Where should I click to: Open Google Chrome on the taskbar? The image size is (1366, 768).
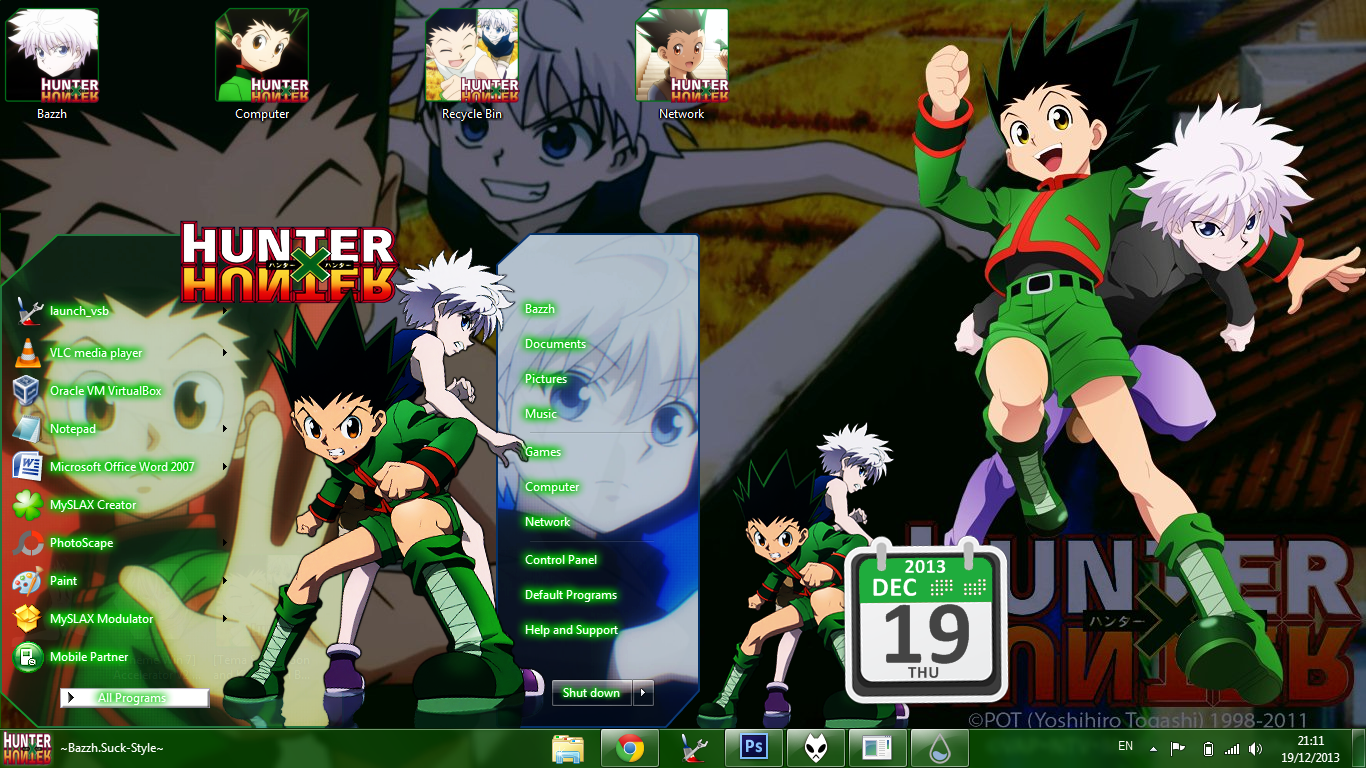(629, 748)
